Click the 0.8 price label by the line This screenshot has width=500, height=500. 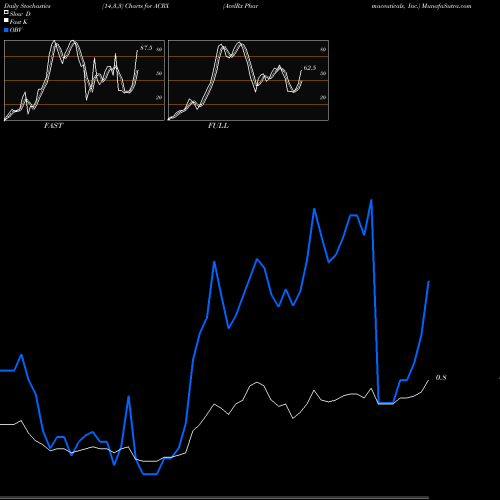point(441,378)
